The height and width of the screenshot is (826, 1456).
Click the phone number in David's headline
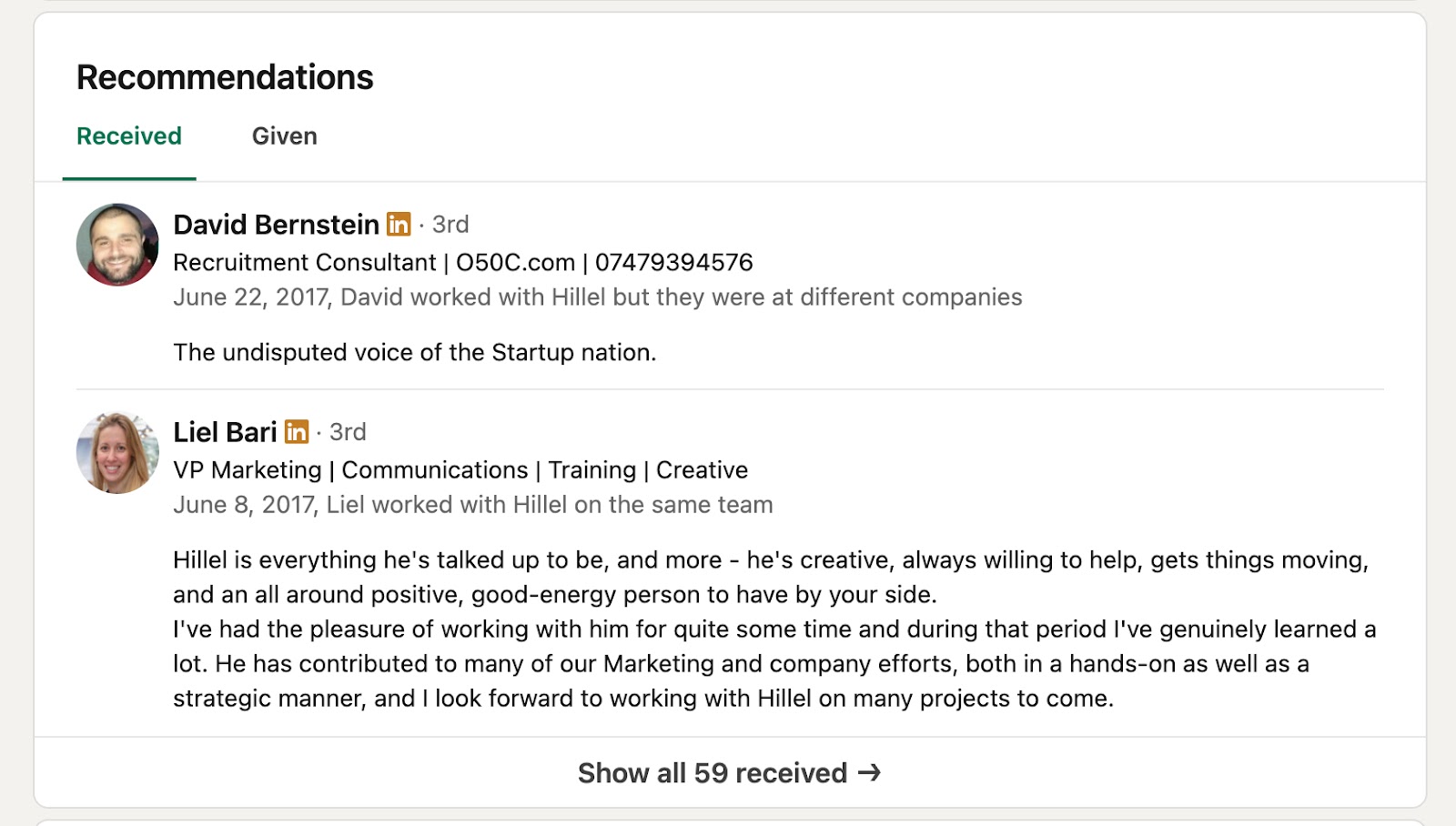point(673,262)
